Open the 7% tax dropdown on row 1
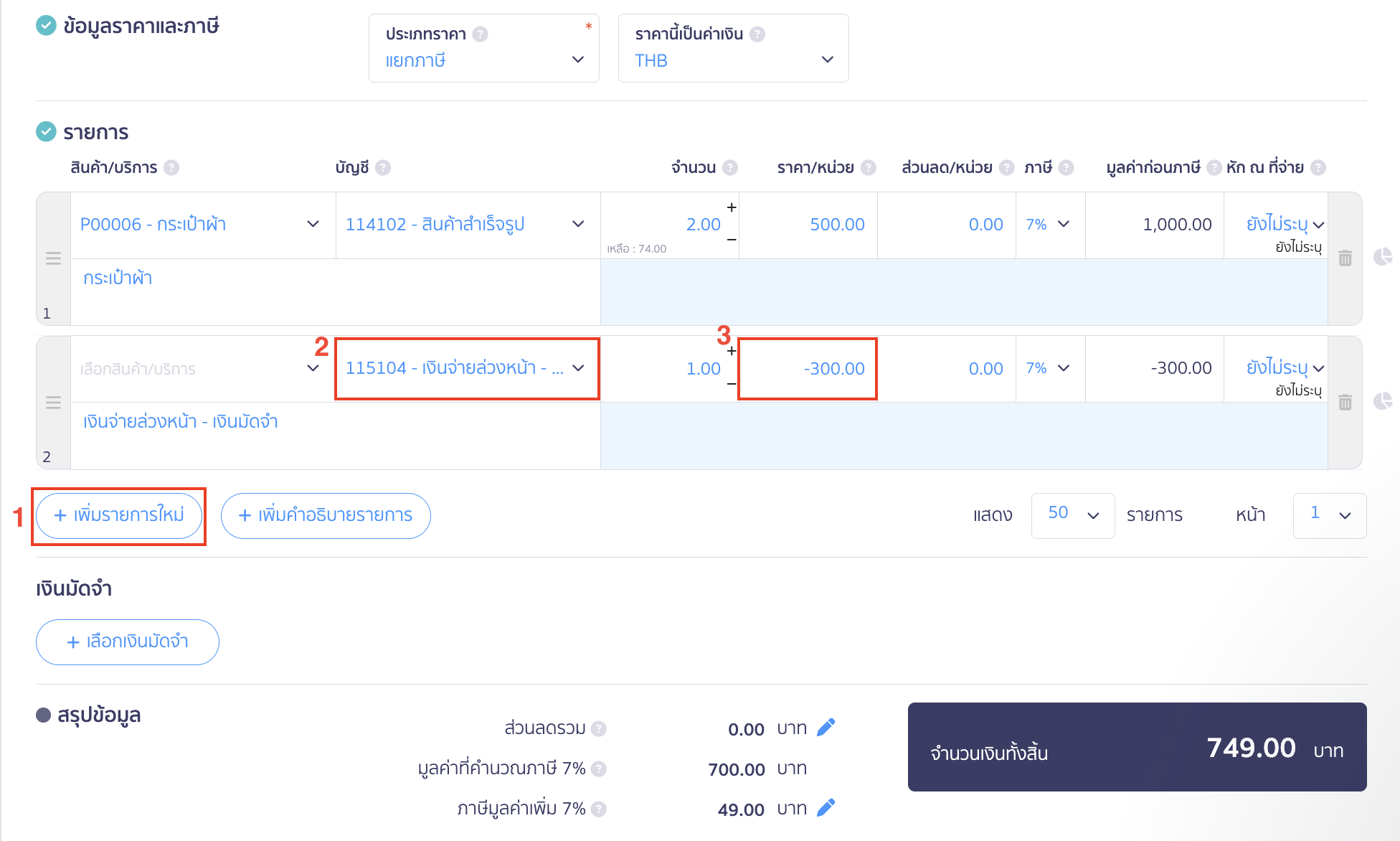Screen dimensions: 1400x841 (x=1049, y=225)
